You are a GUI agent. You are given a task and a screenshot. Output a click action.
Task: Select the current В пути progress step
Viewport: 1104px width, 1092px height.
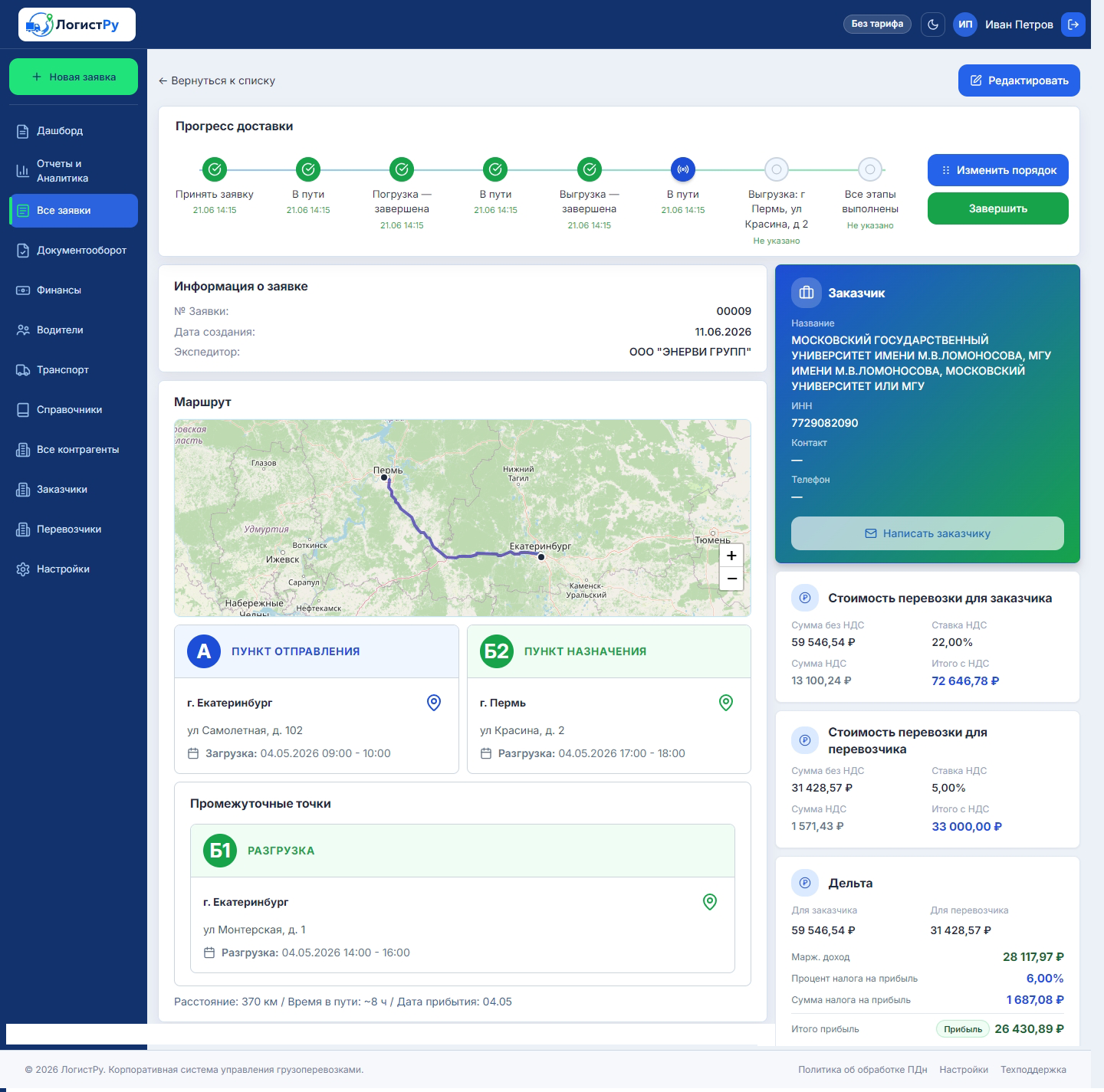click(683, 169)
